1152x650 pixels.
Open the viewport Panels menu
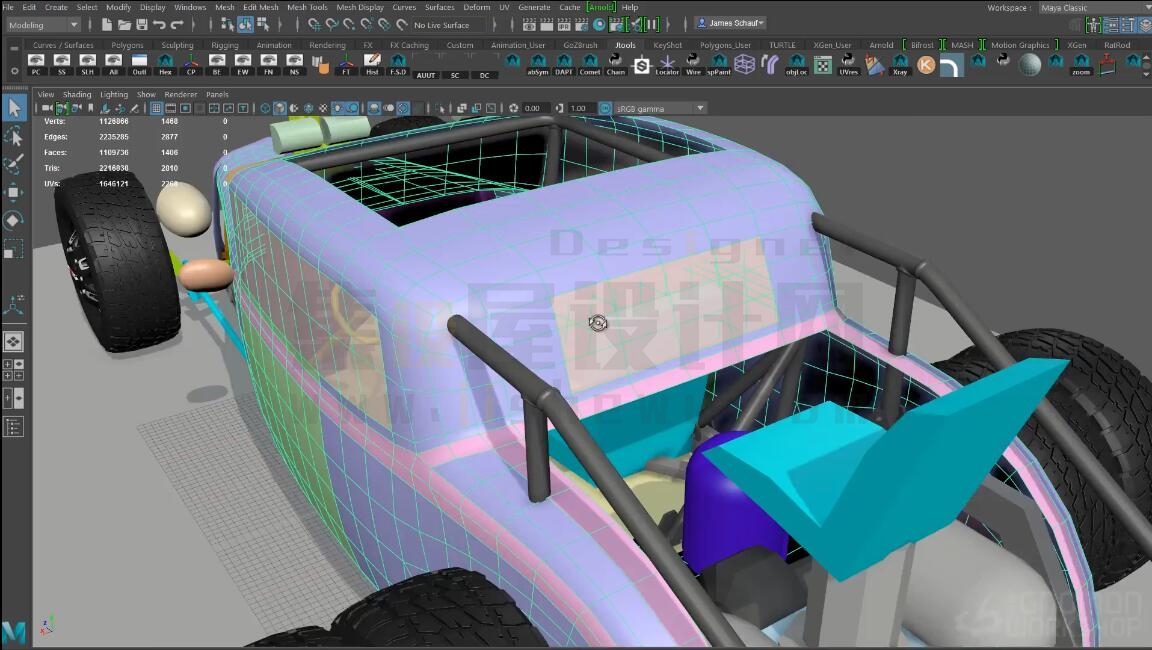217,95
